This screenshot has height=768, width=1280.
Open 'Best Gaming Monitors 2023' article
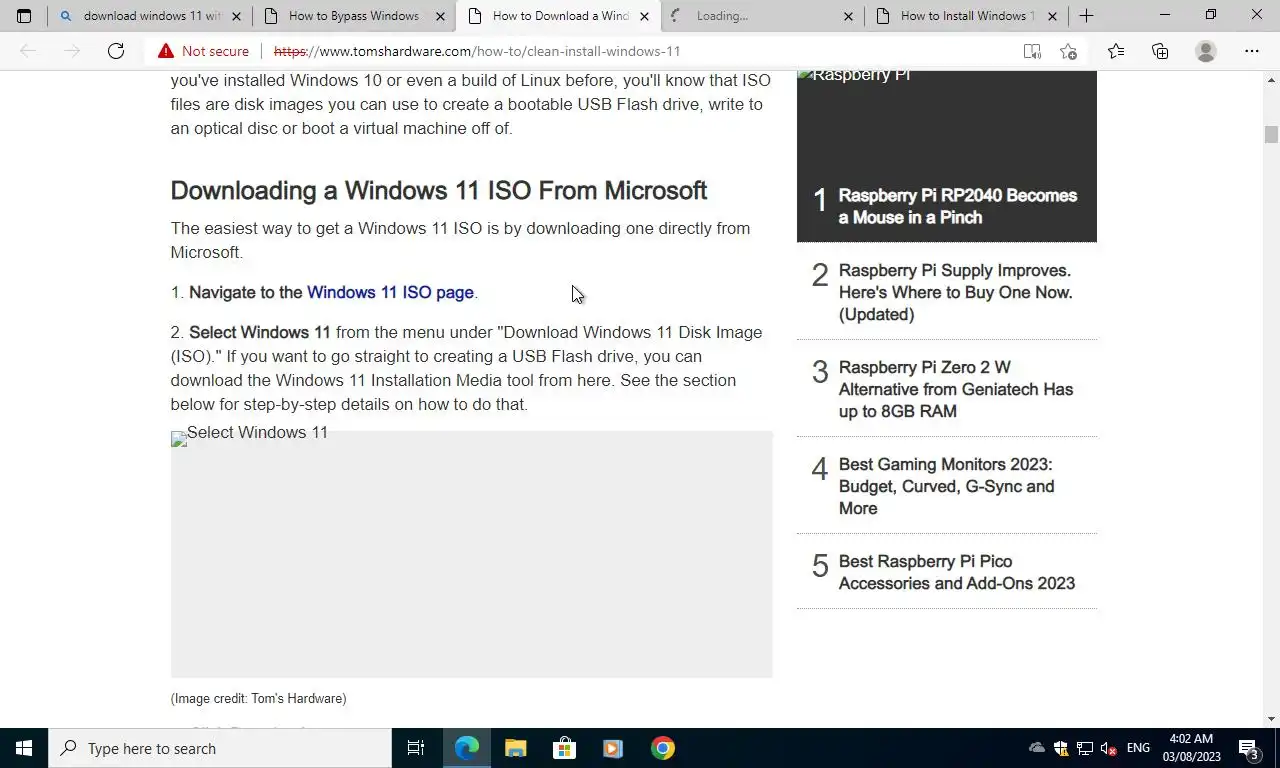pos(946,486)
